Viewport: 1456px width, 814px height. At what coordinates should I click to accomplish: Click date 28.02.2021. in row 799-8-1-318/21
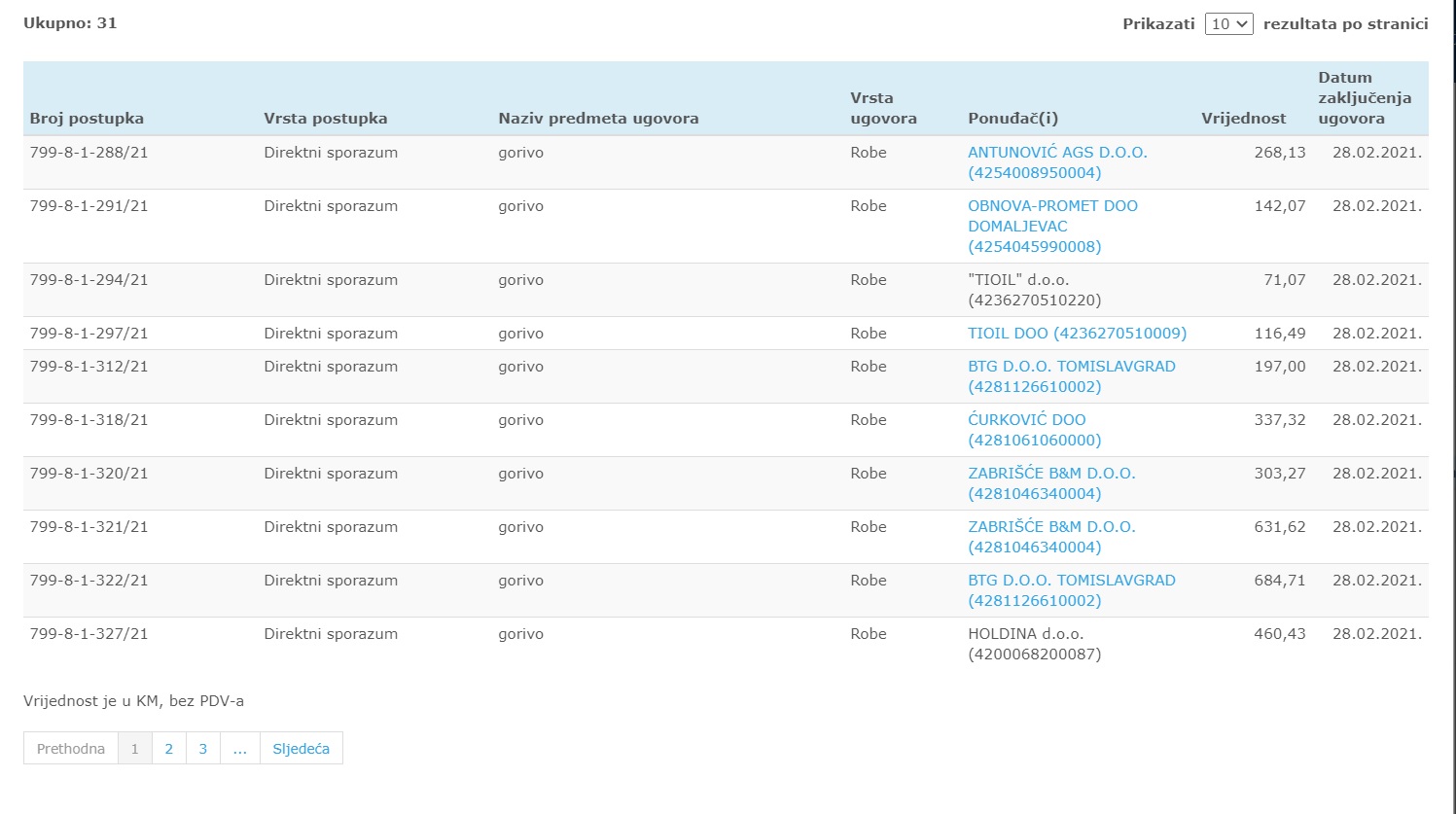pyautogui.click(x=1376, y=419)
